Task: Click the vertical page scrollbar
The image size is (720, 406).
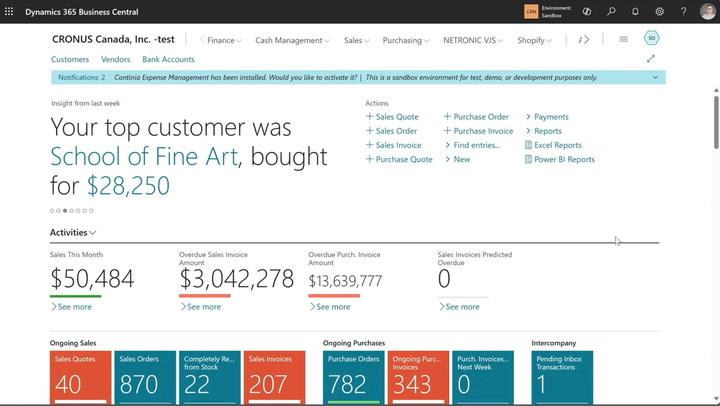Action: tap(716, 122)
